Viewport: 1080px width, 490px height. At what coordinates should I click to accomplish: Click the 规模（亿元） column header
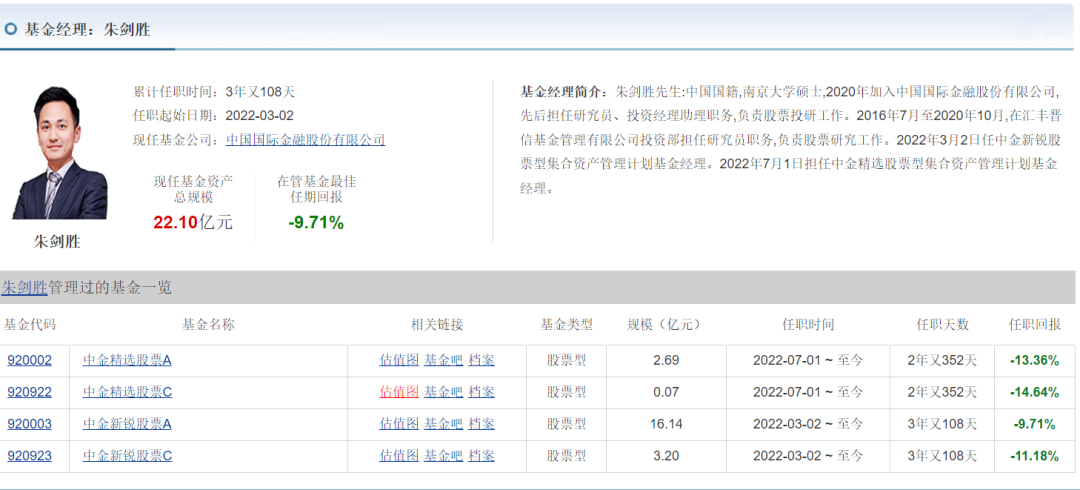[667, 324]
